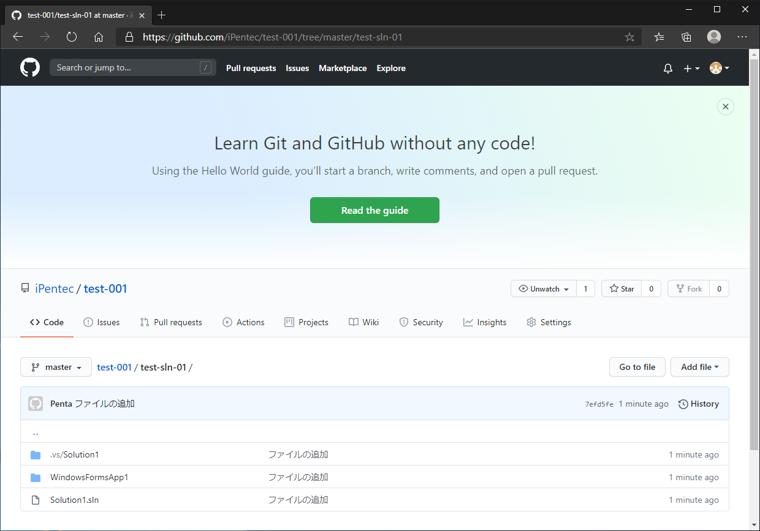The height and width of the screenshot is (531, 760).
Task: Click the GitHub Octocat logo
Action: pos(30,68)
